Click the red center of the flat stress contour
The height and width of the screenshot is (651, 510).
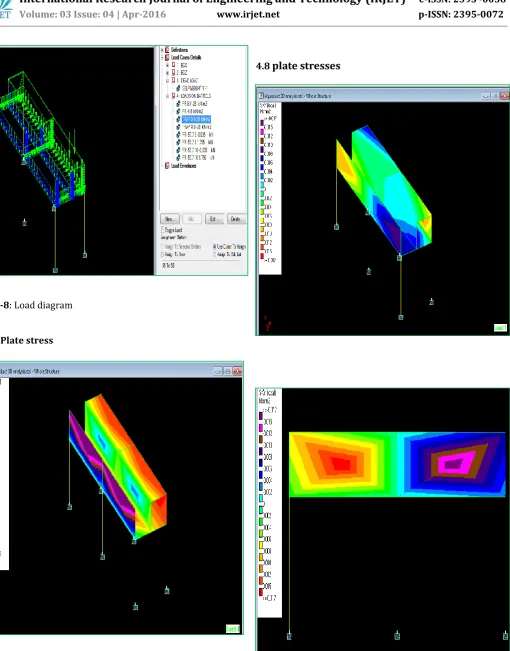341,464
